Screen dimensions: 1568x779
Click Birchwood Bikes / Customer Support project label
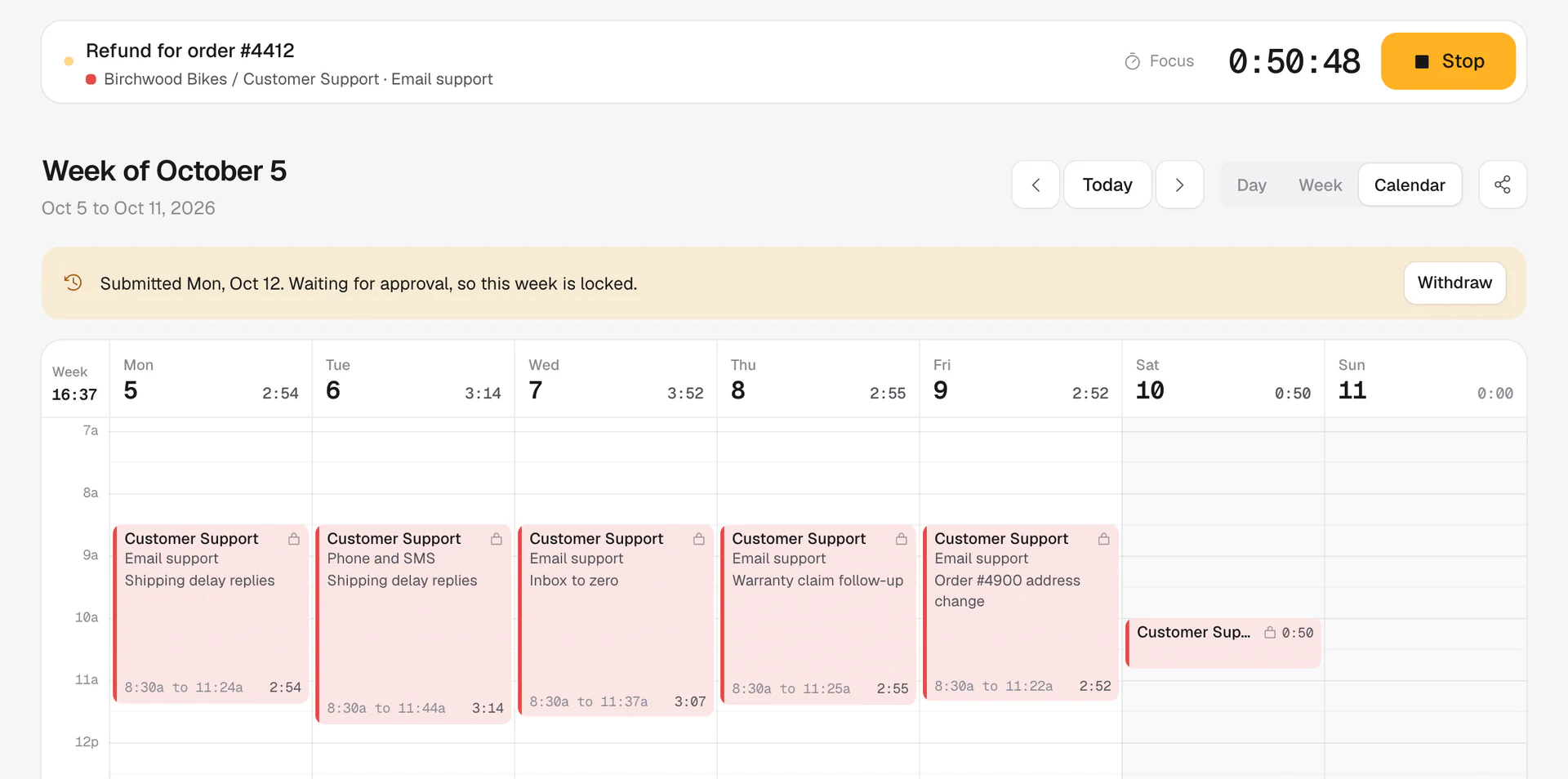[x=241, y=79]
